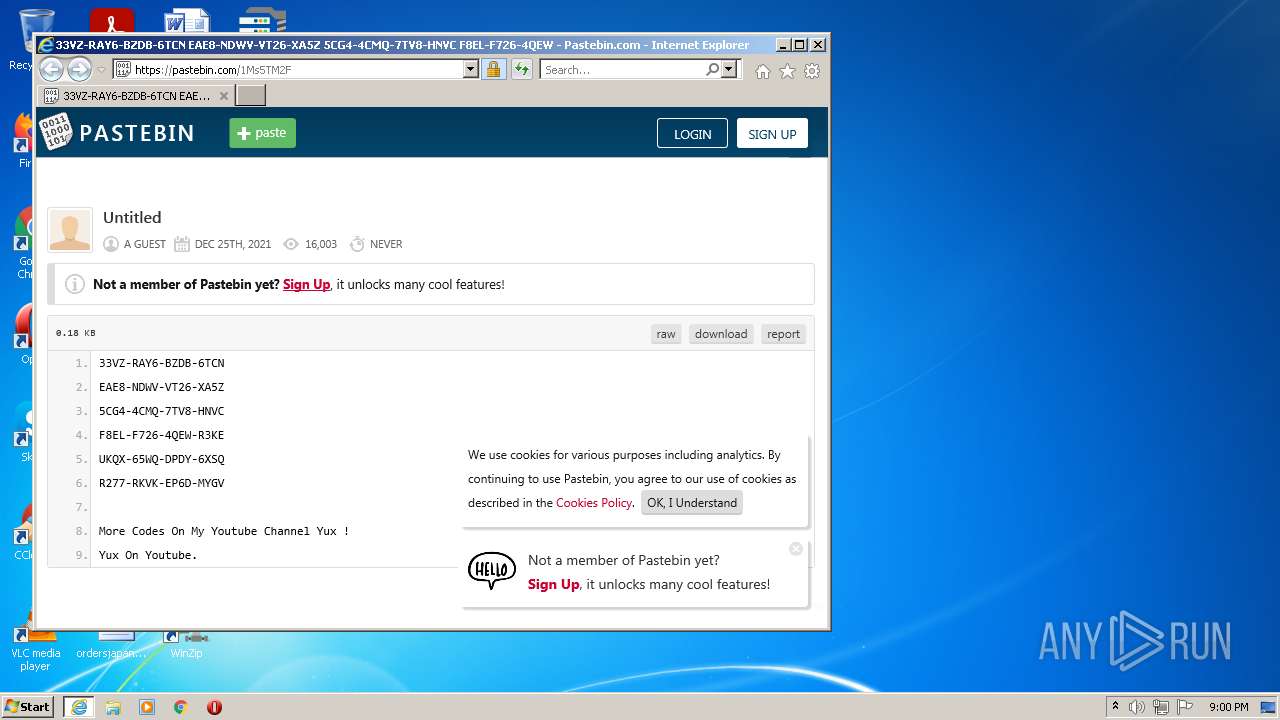The width and height of the screenshot is (1280, 720).
Task: Open the IE Home icon
Action: coord(763,71)
